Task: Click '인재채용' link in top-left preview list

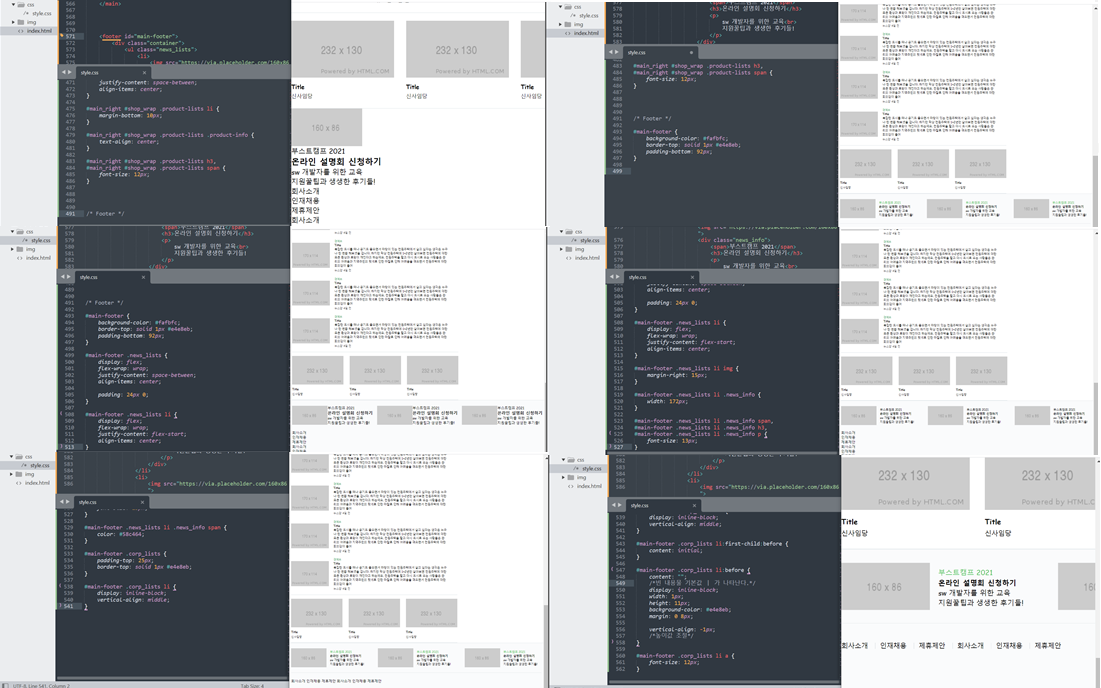Action: pyautogui.click(x=305, y=201)
